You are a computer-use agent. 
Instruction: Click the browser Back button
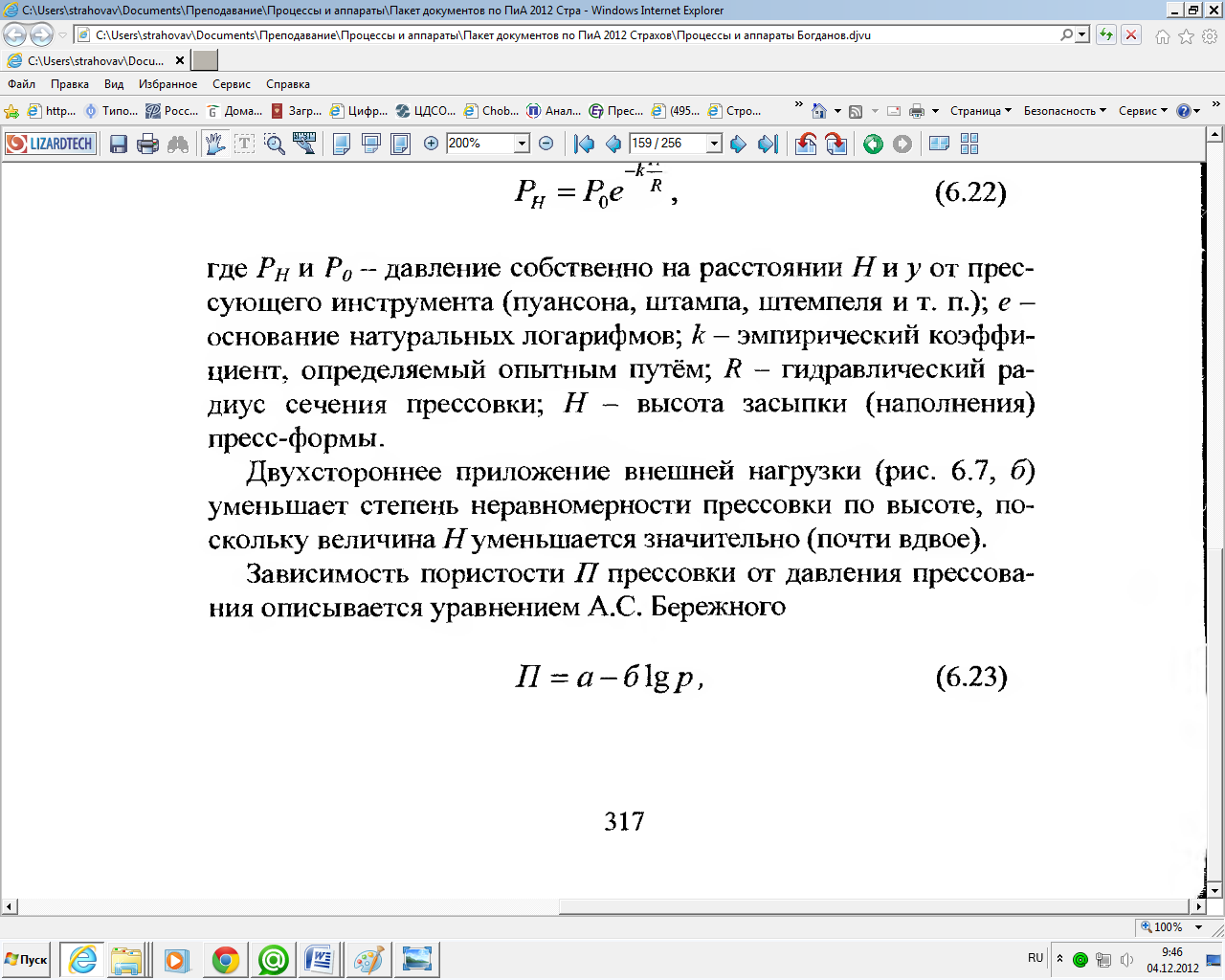pyautogui.click(x=14, y=35)
